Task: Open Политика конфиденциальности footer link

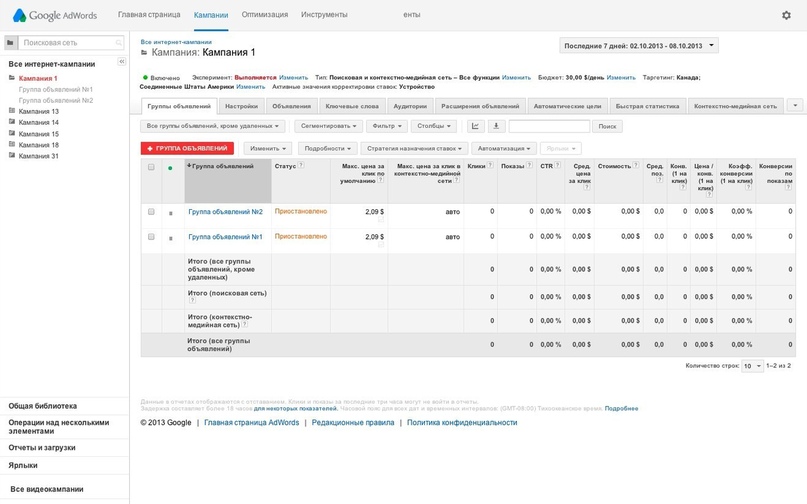Action: [462, 423]
